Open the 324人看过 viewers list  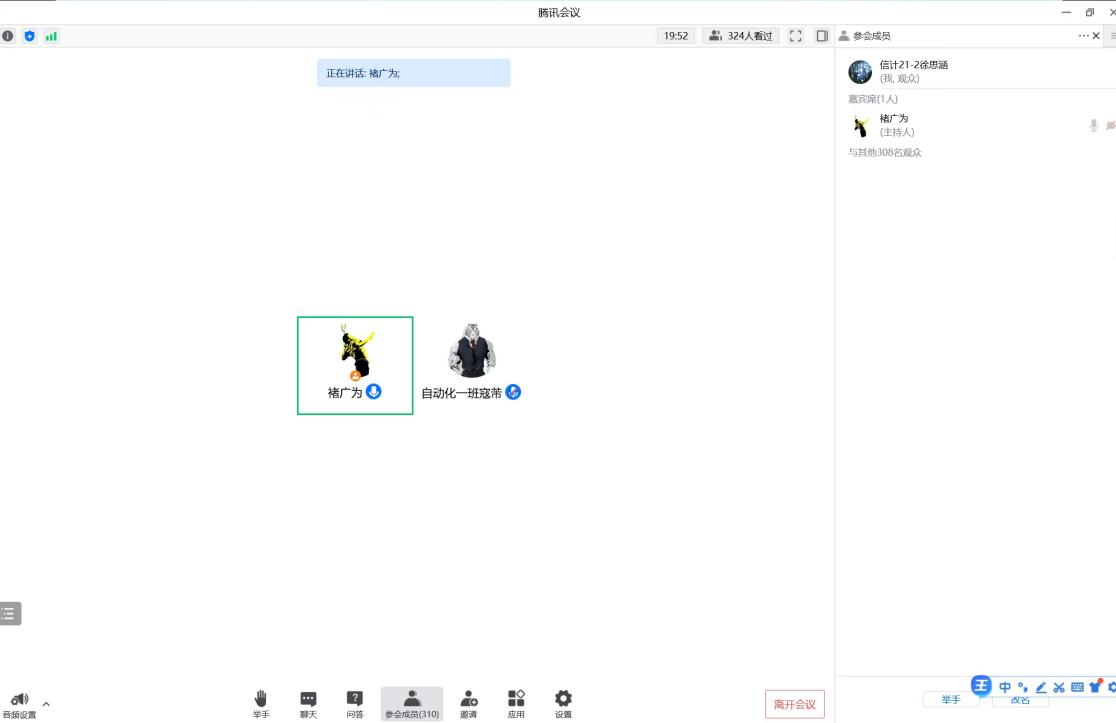tap(741, 36)
